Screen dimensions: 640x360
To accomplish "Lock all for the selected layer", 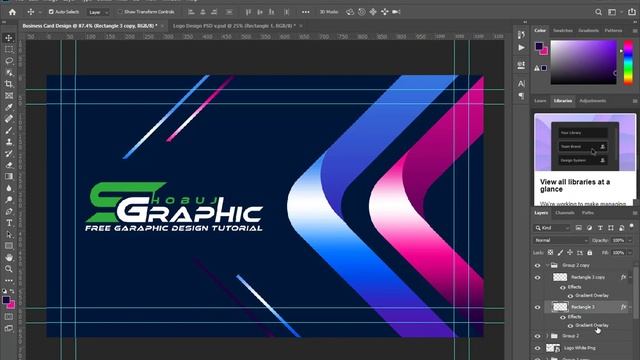I will (x=589, y=253).
